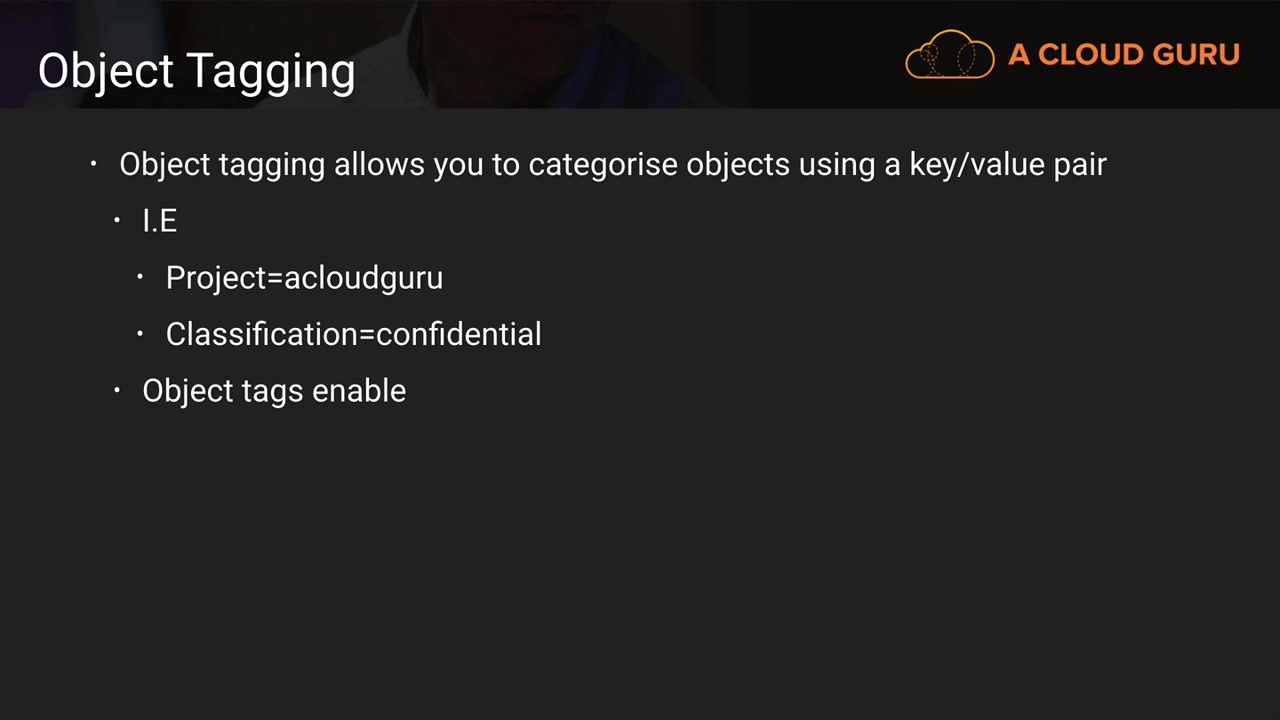Click the bullet dot before "I.E"

(117, 220)
